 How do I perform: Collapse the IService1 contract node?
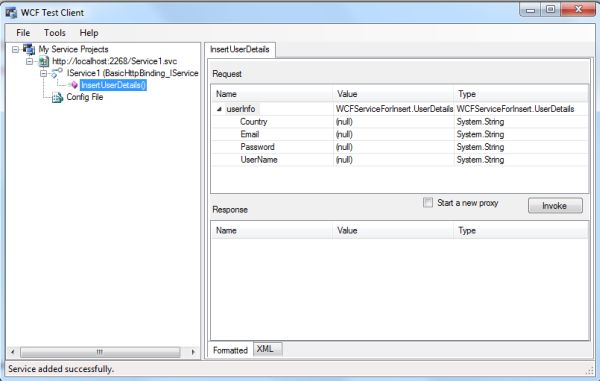pyautogui.click(x=44, y=73)
